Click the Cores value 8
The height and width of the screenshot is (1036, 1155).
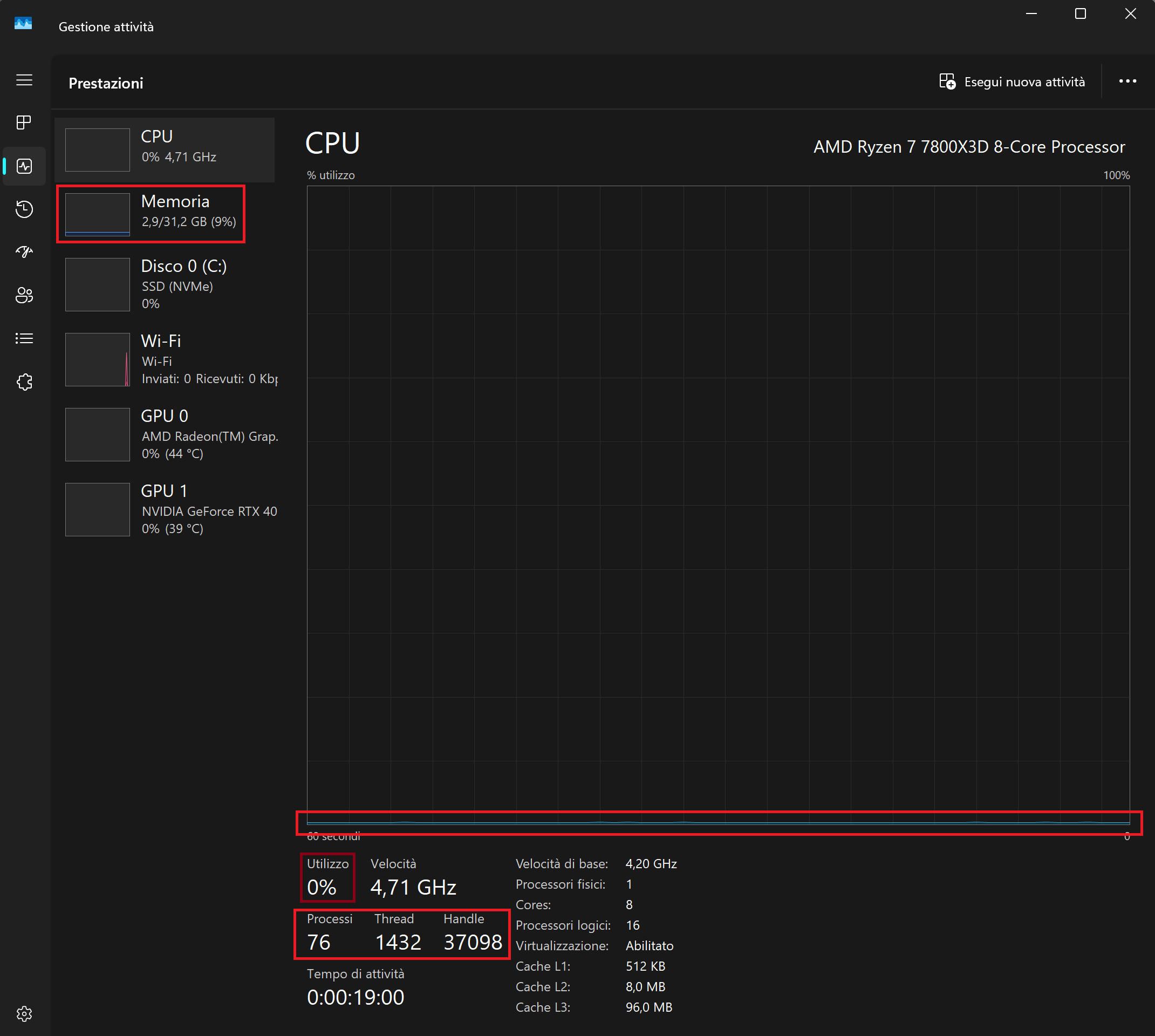pyautogui.click(x=628, y=904)
